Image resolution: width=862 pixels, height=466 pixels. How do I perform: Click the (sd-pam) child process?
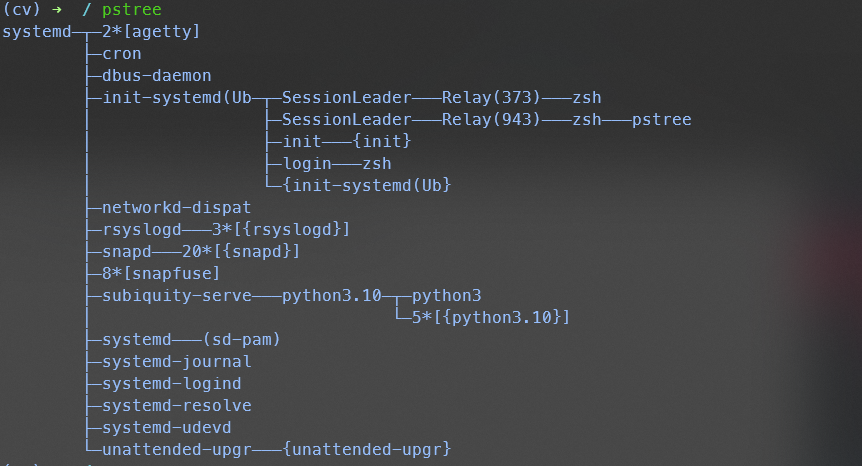click(x=241, y=340)
